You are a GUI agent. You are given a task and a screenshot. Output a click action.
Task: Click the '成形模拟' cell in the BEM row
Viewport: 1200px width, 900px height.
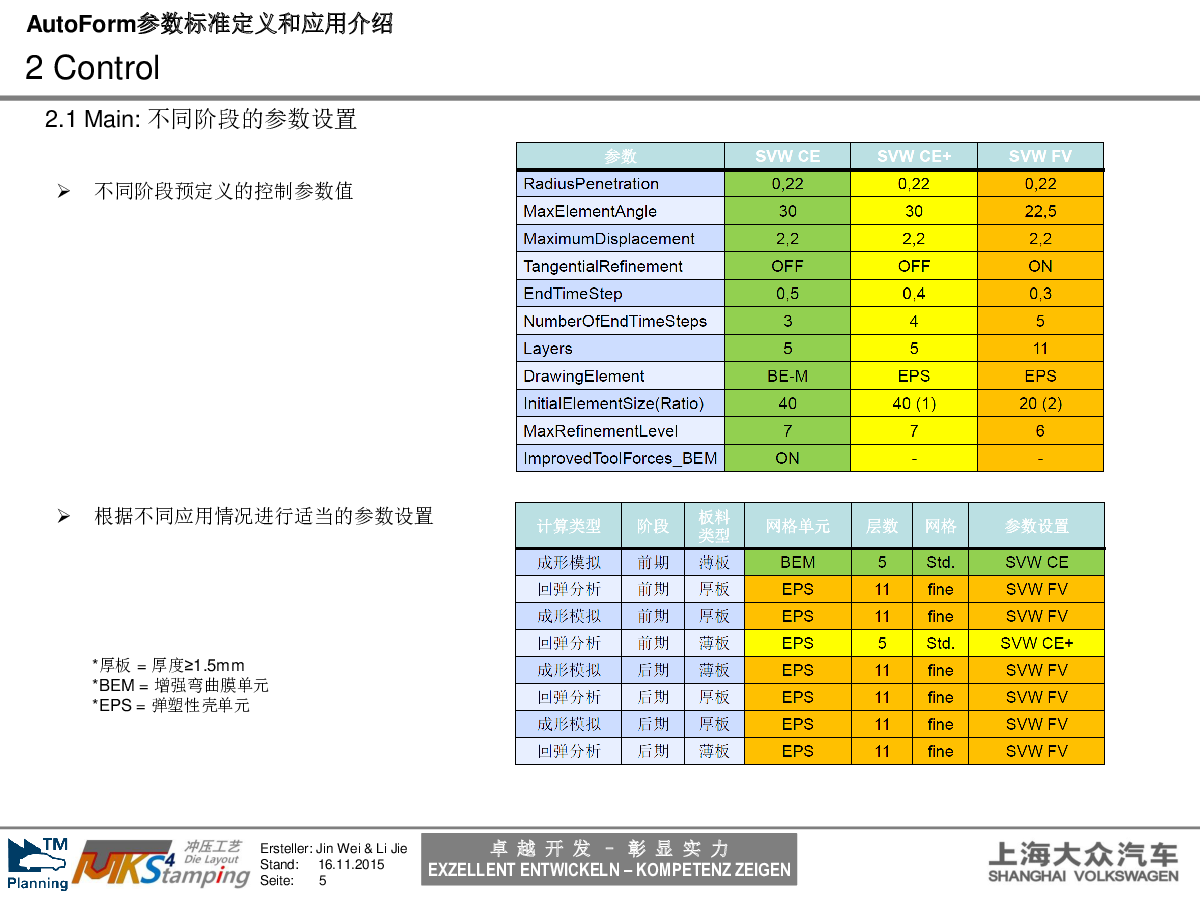point(569,562)
